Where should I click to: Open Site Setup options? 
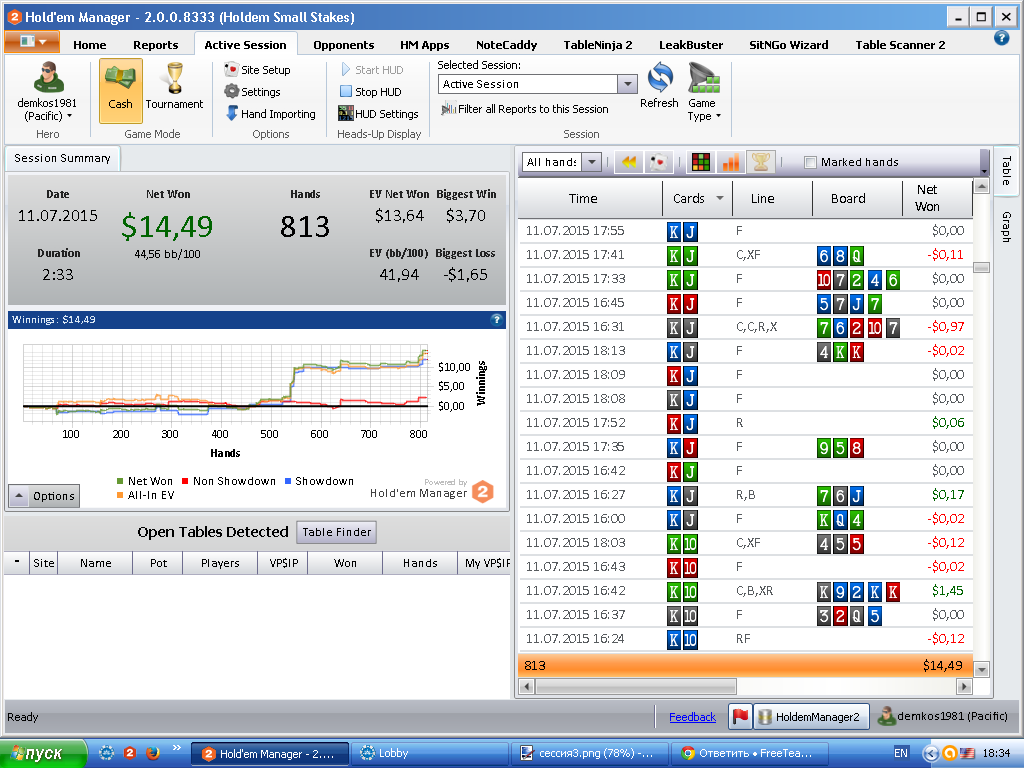click(257, 70)
